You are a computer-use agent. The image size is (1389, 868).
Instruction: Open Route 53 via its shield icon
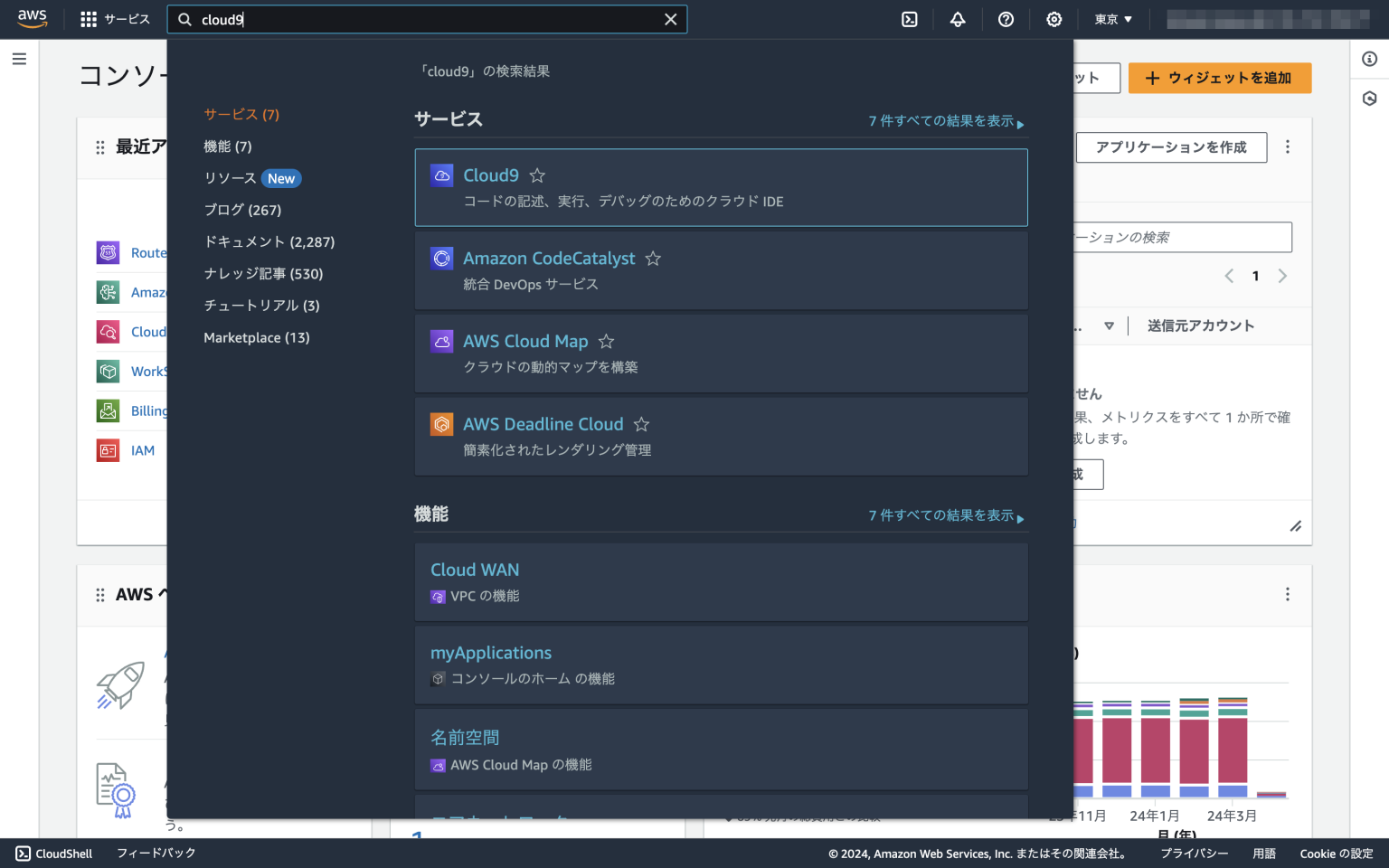tap(109, 252)
